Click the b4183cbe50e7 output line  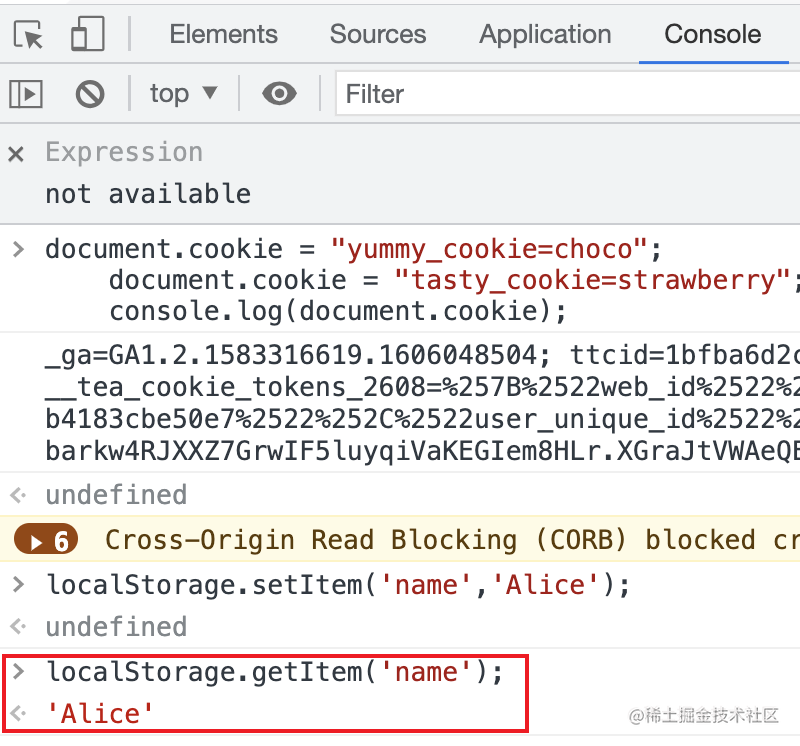[x=422, y=419]
